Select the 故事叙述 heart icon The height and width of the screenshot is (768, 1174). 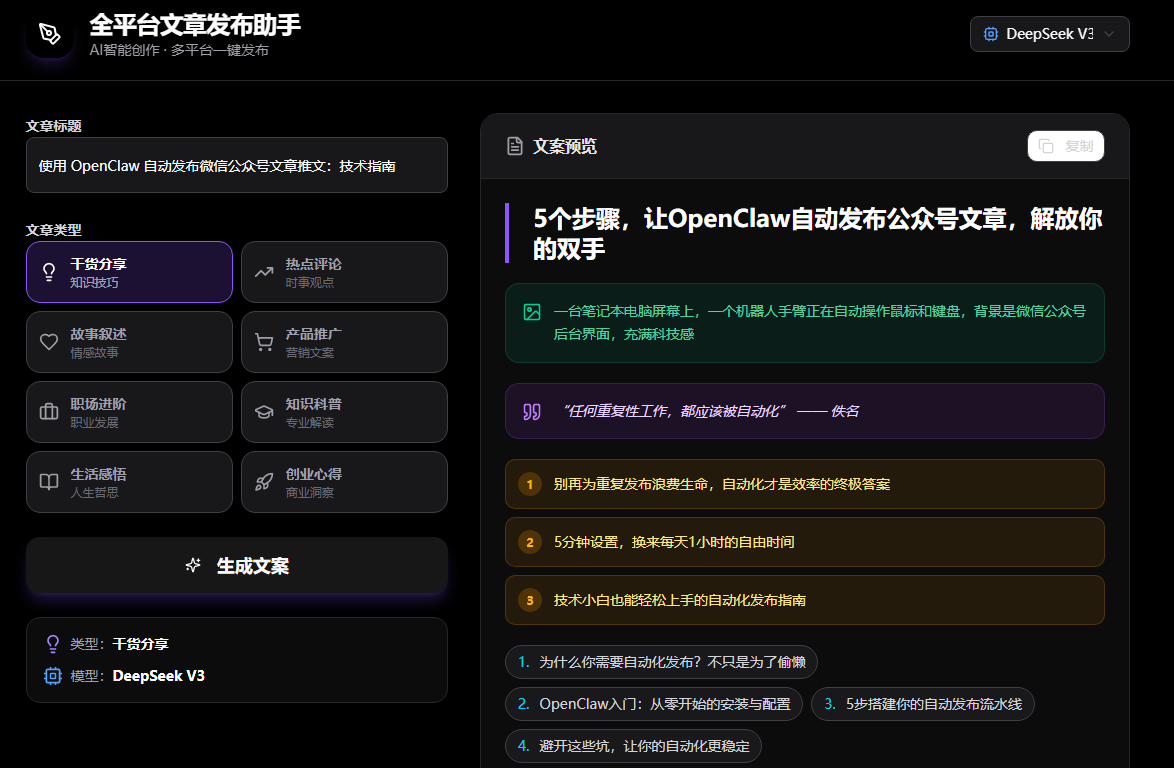(48, 341)
